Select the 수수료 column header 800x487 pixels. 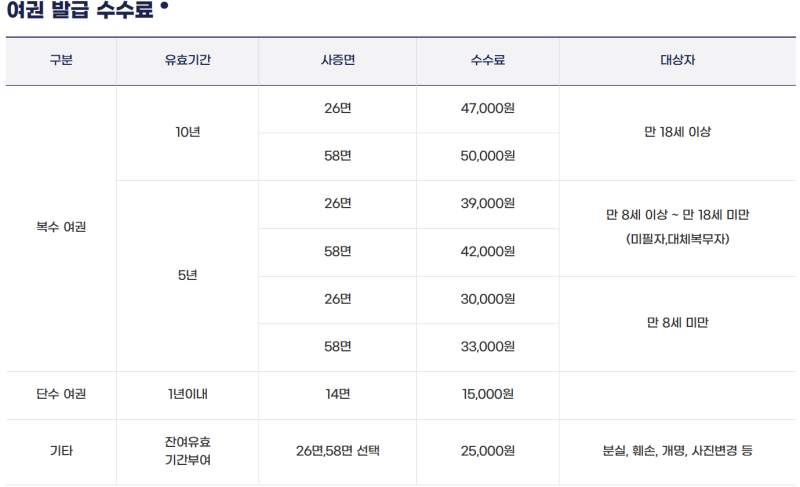pos(488,60)
